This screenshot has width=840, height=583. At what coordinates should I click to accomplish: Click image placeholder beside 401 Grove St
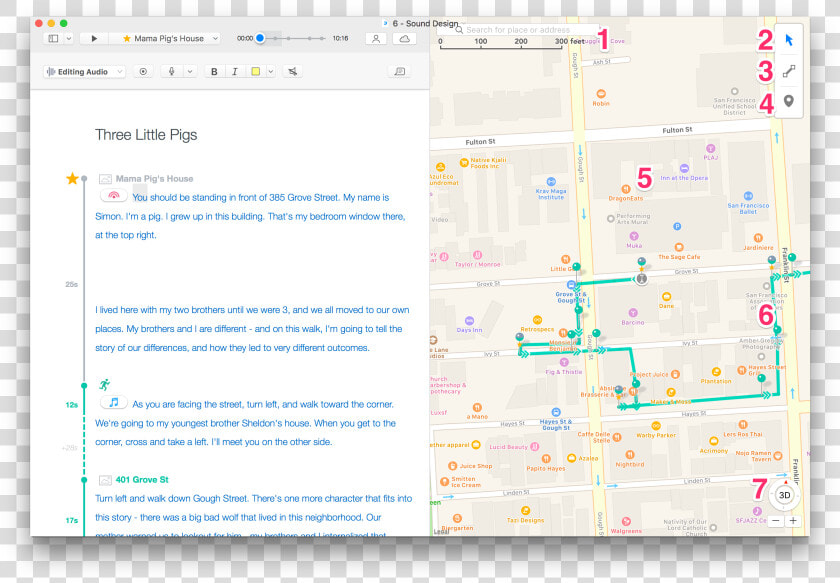[x=106, y=480]
